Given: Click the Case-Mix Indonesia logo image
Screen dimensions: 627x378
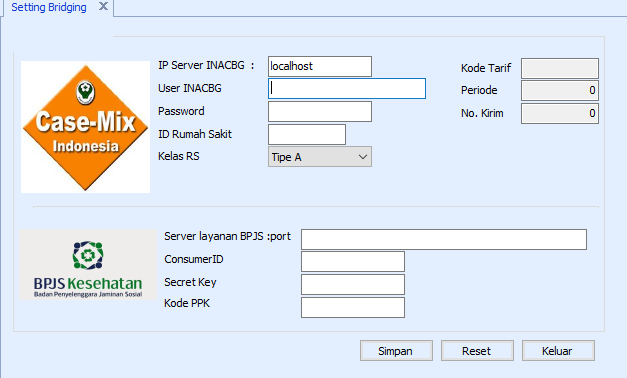Looking at the screenshot, I should coord(85,127).
